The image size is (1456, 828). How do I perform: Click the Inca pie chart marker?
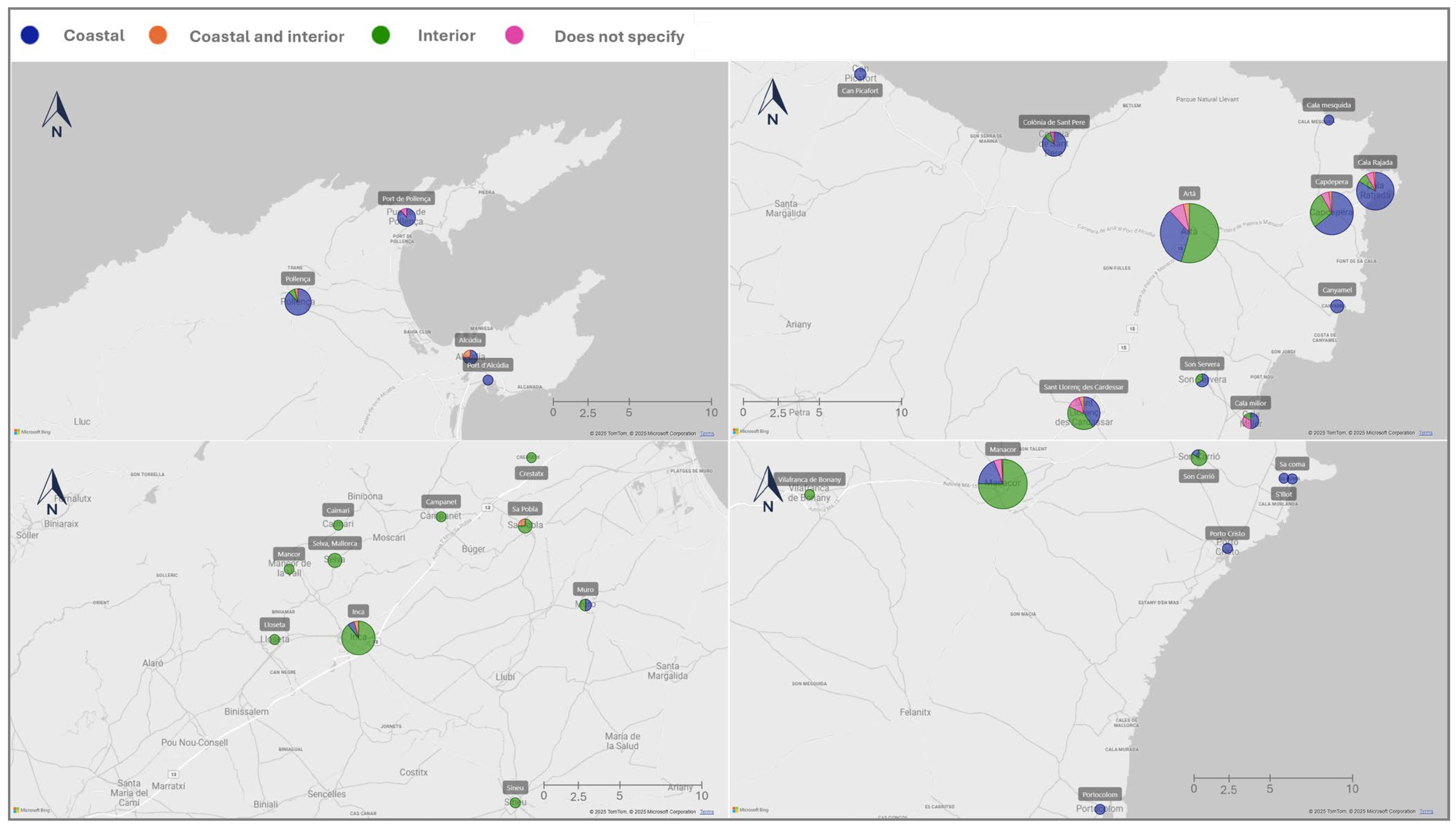point(358,637)
